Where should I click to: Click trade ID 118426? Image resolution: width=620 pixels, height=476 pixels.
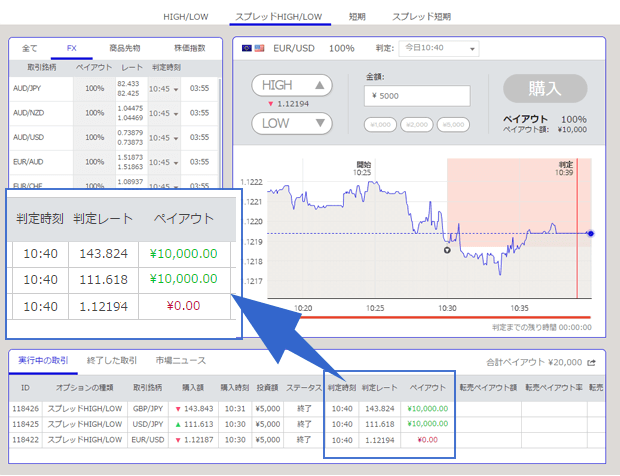click(25, 409)
